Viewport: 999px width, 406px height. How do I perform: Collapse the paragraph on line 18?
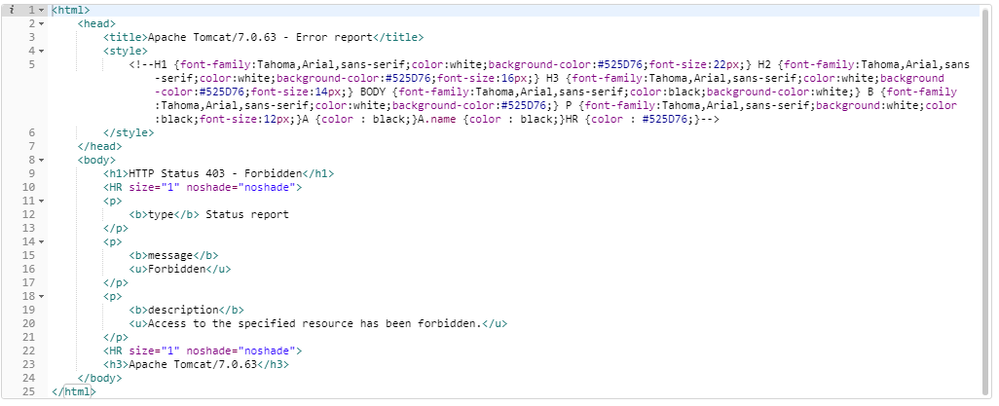[x=41, y=296]
